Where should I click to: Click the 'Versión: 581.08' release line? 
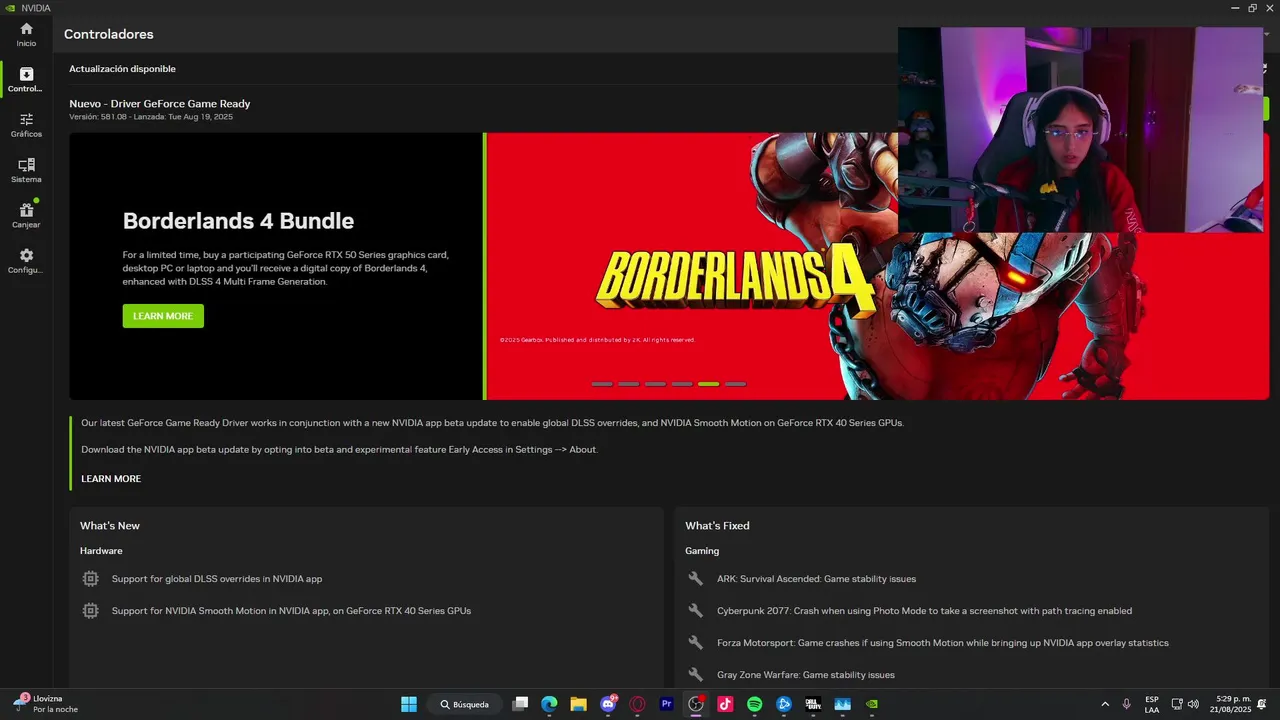151,117
